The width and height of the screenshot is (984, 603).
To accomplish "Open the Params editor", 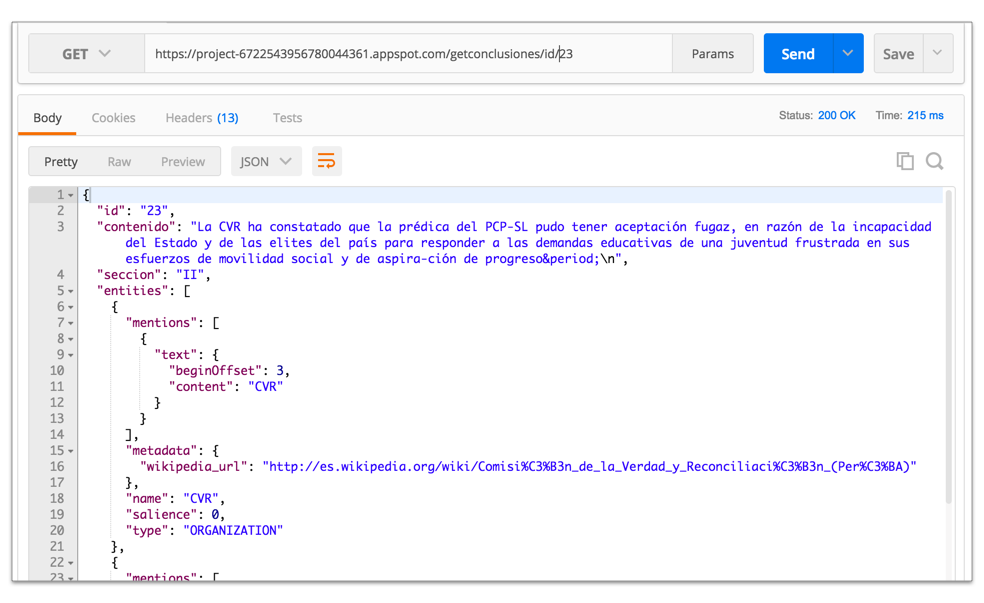I will click(712, 54).
